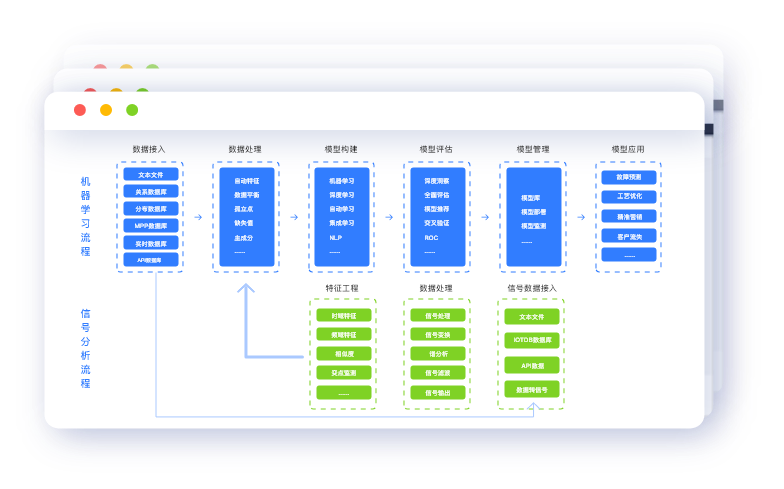Viewport: 784px width, 489px height.
Task: Select the blue 文本文件 block under 数据接入
Action: tap(150, 175)
